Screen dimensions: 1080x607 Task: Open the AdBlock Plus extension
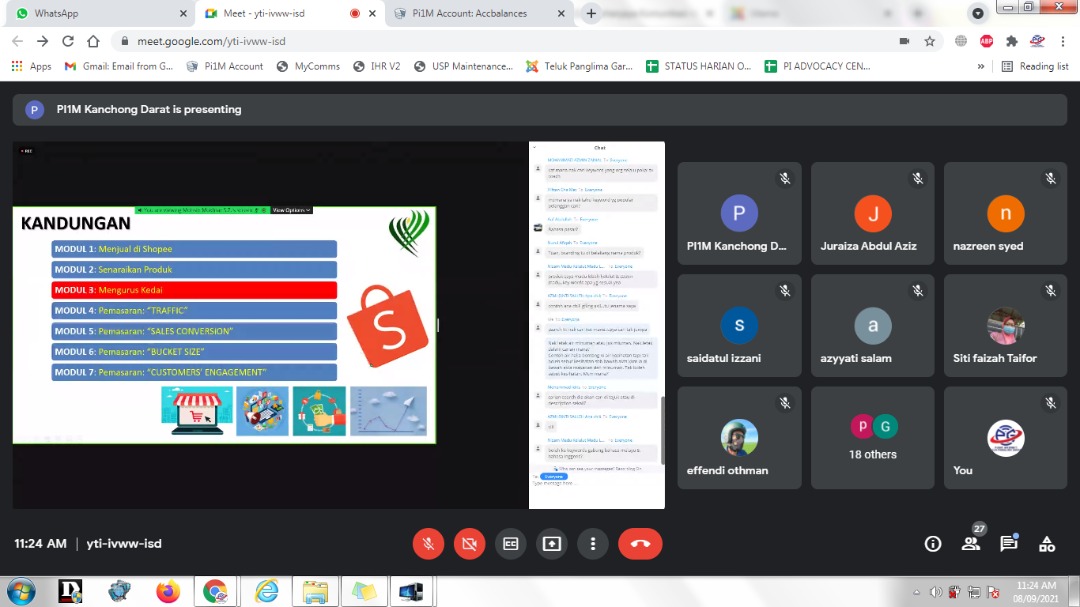(x=986, y=41)
